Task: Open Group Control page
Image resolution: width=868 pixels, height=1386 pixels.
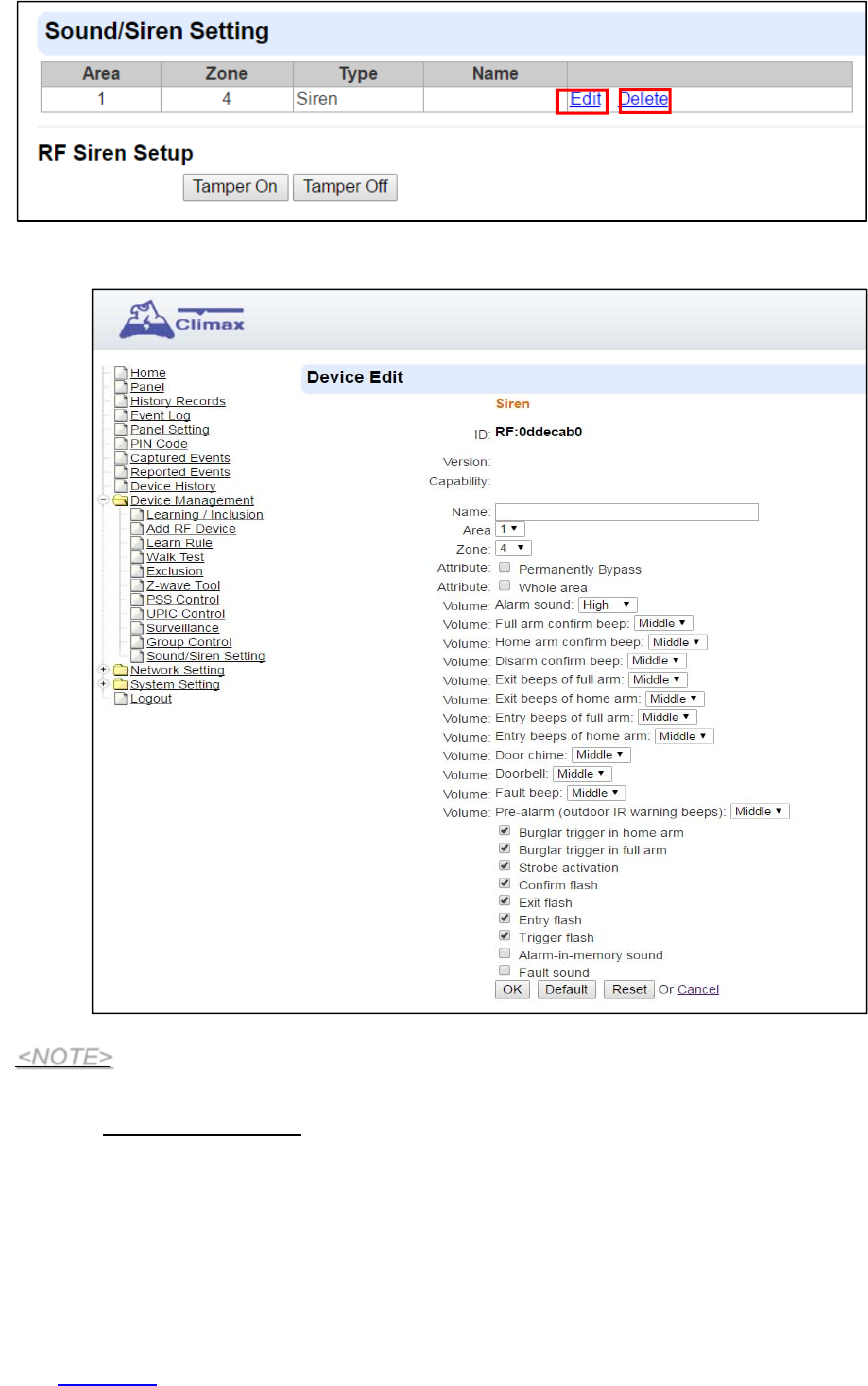Action: click(x=189, y=642)
